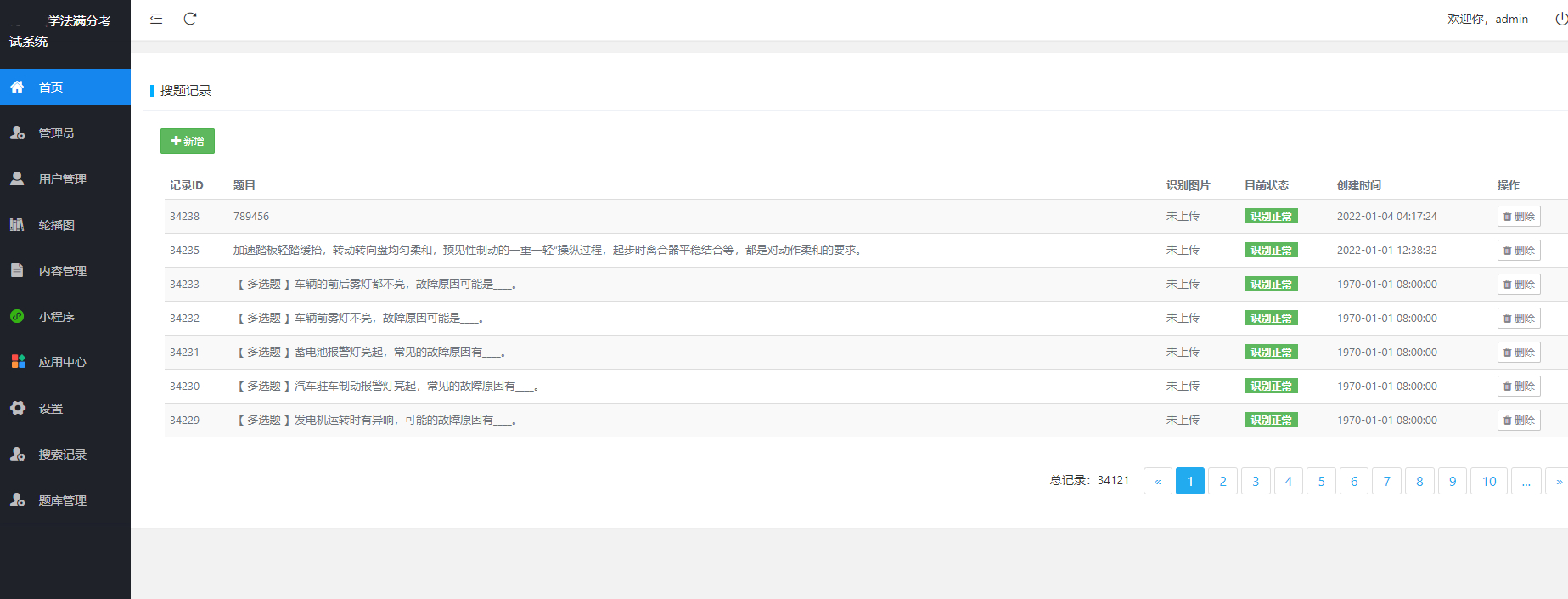Open the 小程序 menu item
This screenshot has width=1568, height=599.
pyautogui.click(x=65, y=316)
